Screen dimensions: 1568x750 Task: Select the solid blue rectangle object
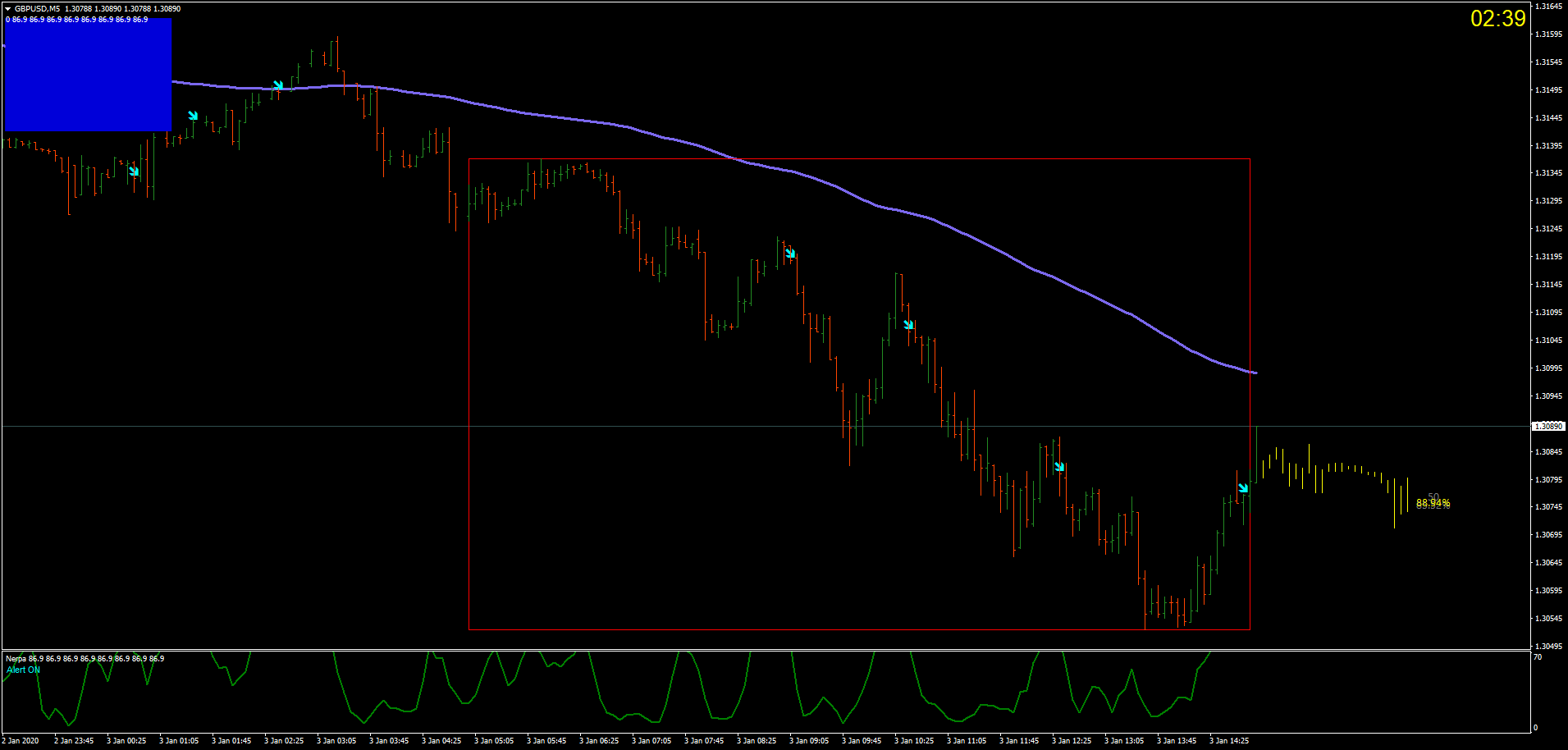tap(88, 74)
